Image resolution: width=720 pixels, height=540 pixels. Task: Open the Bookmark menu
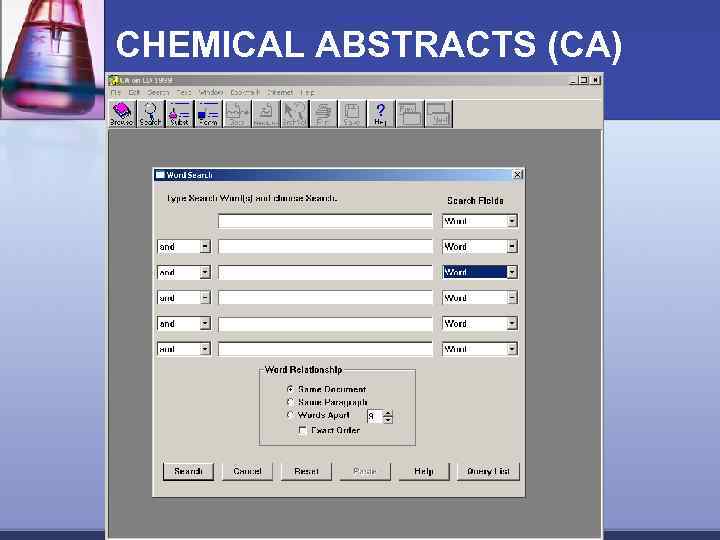pos(245,92)
